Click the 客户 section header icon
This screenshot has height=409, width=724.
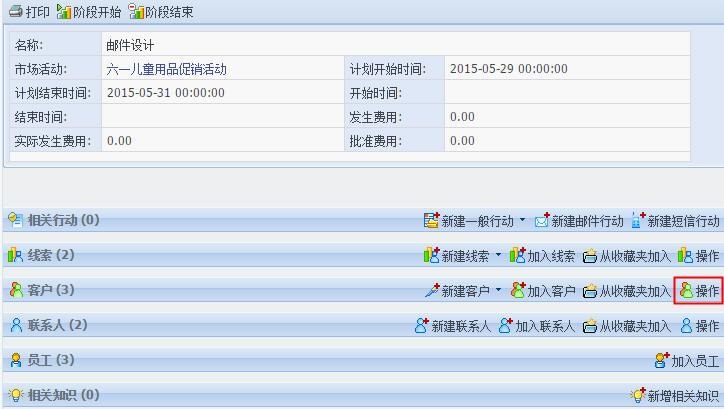[16, 290]
